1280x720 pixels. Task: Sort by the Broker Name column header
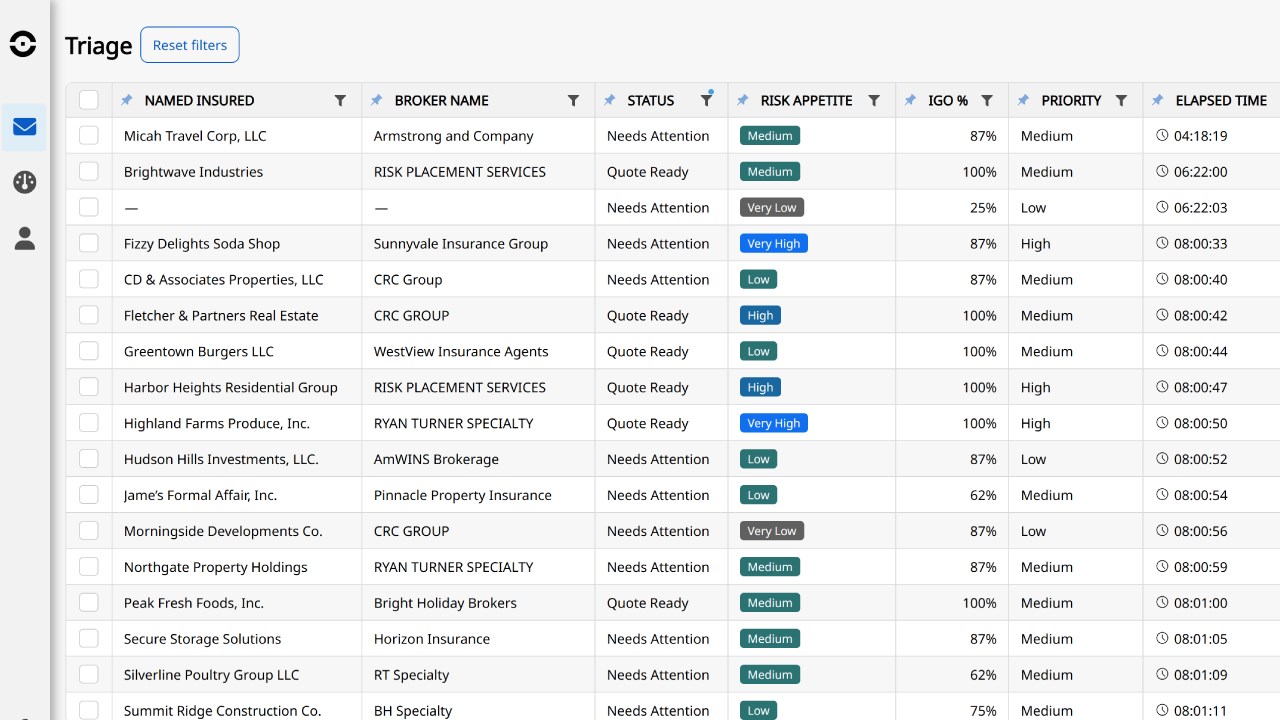441,100
